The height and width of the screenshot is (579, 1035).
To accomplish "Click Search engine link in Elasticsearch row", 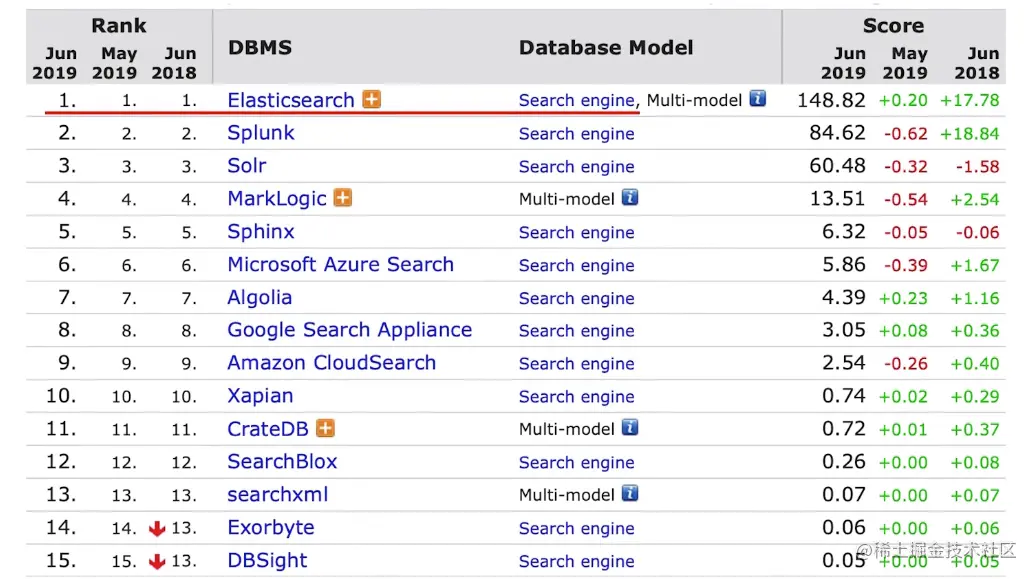I will (x=576, y=100).
